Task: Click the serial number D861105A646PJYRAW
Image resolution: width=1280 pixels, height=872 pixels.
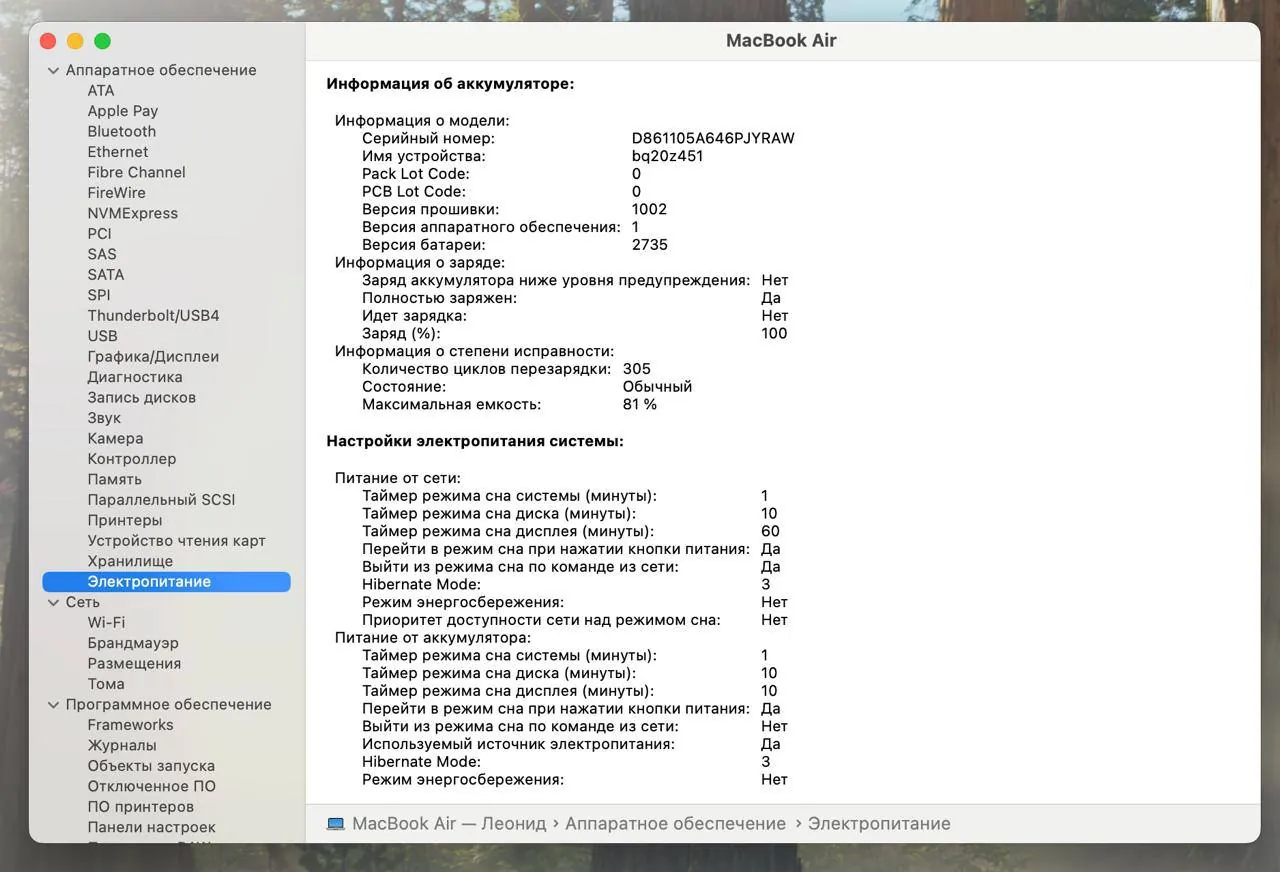Action: [x=713, y=138]
